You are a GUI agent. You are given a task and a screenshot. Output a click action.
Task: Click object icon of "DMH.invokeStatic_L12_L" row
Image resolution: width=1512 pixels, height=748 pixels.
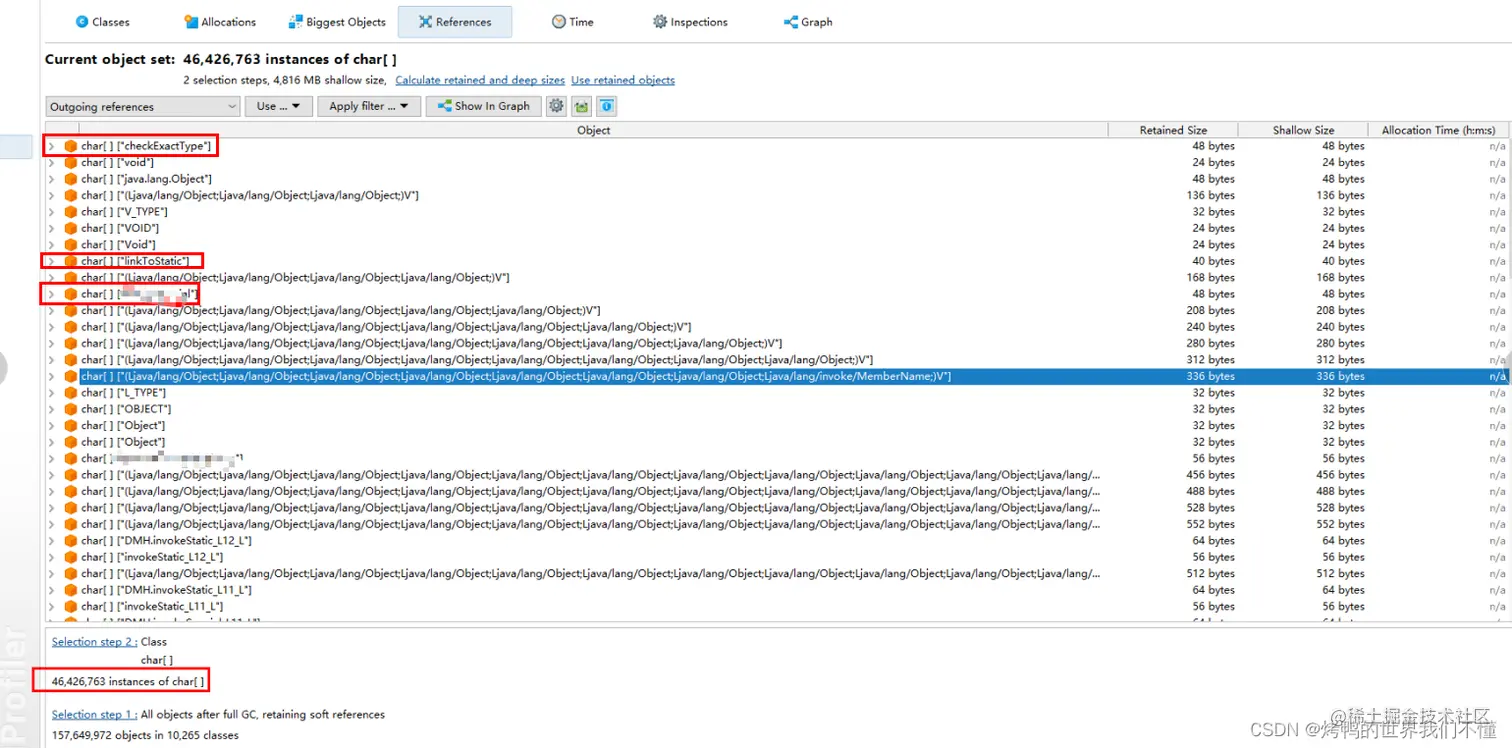[71, 541]
